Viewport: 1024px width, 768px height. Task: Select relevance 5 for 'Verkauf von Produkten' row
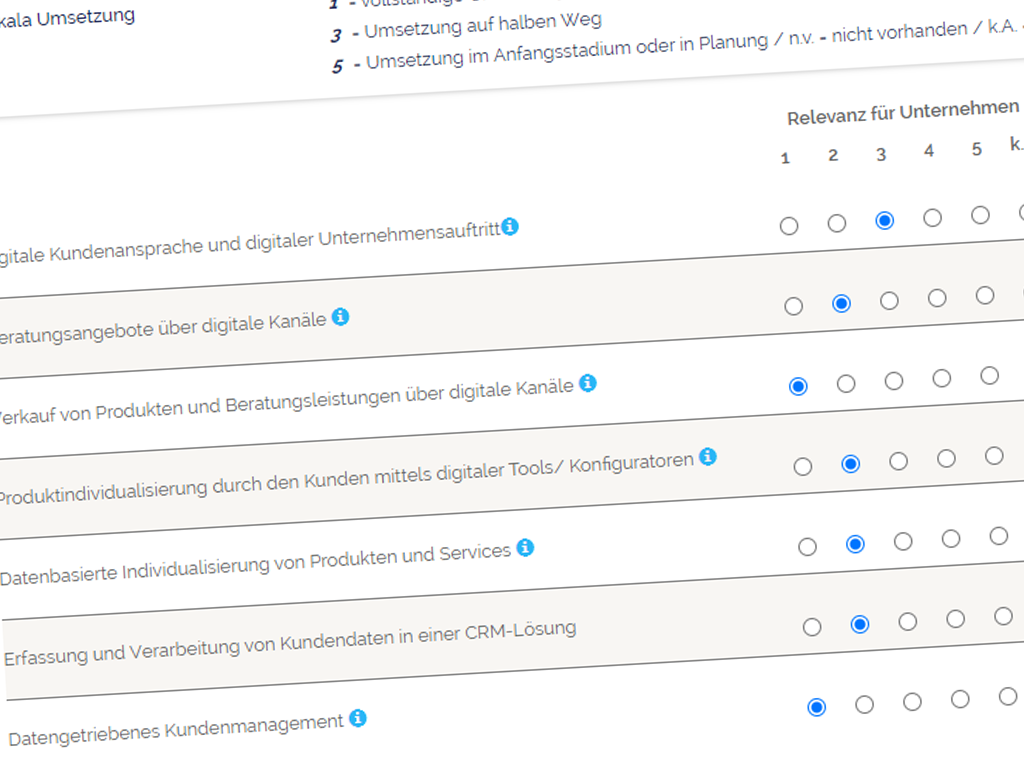click(989, 376)
